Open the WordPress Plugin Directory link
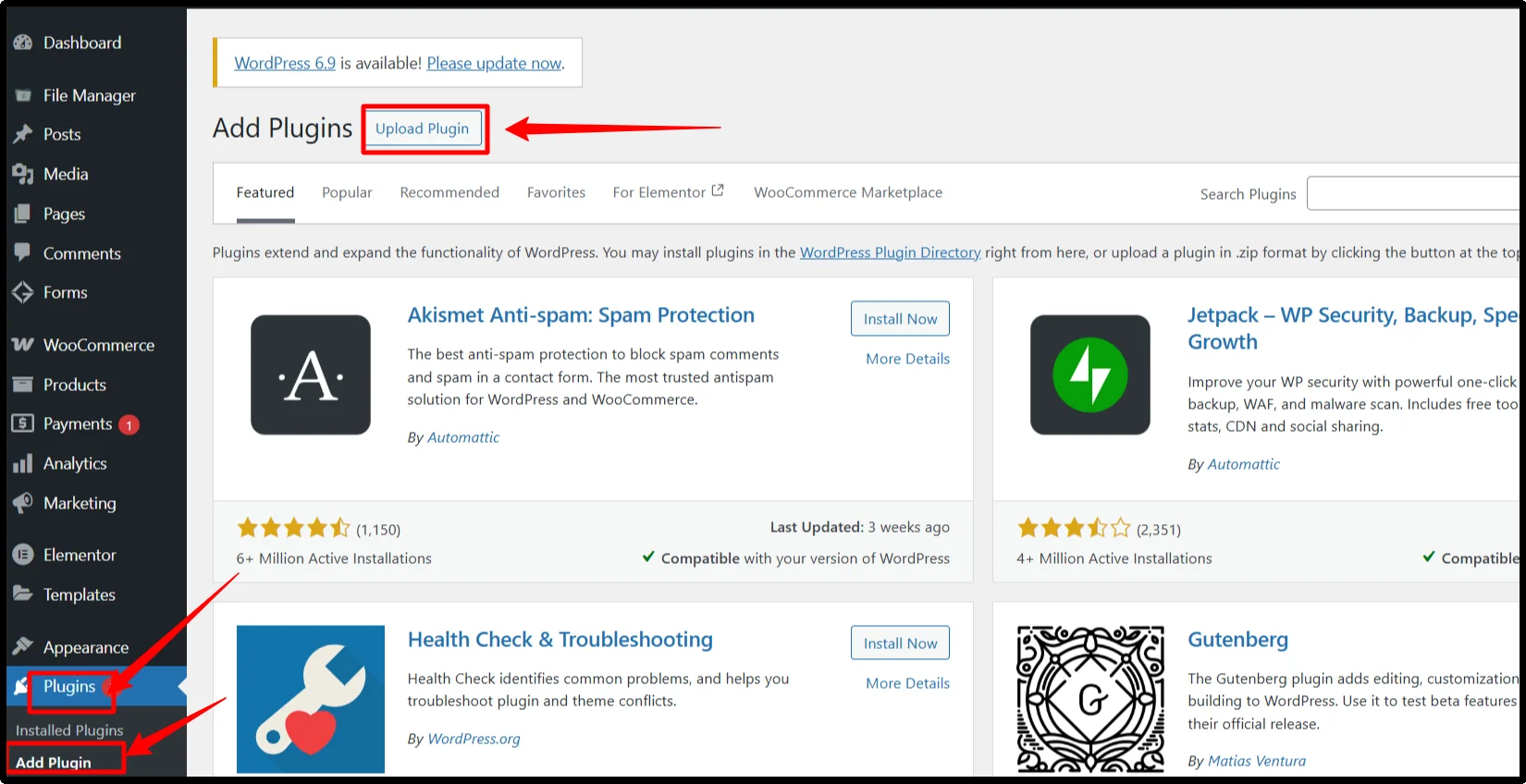 (x=890, y=252)
